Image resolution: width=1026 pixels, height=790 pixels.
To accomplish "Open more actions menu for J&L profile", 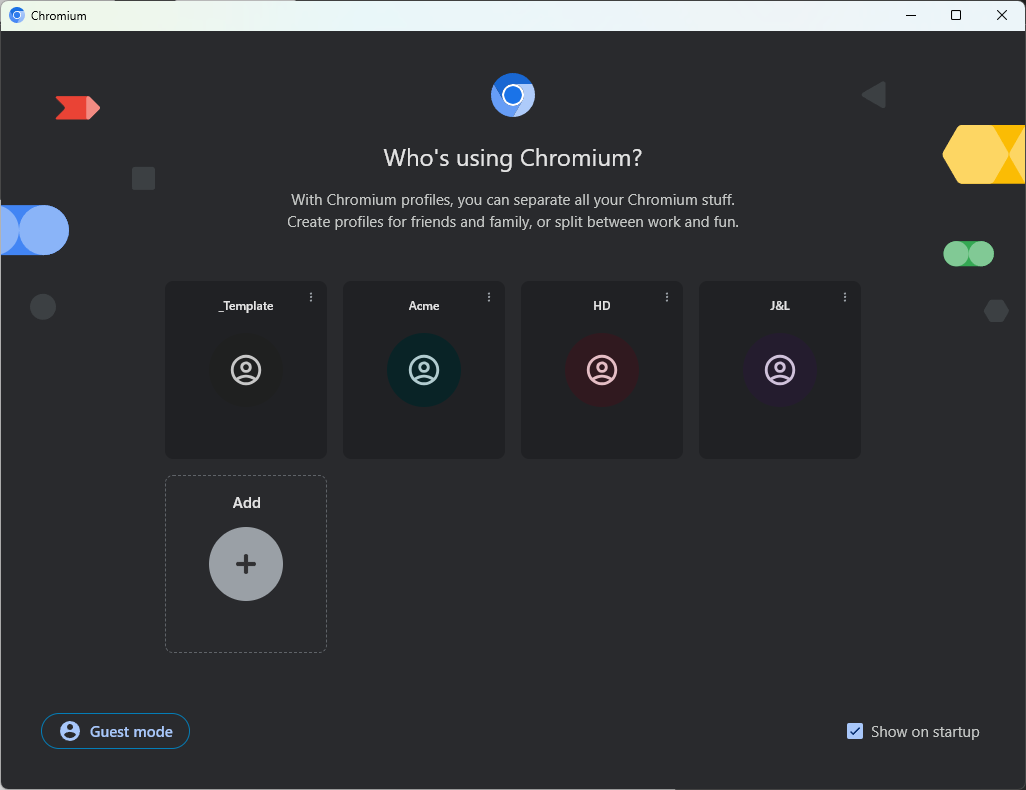I will tap(845, 297).
